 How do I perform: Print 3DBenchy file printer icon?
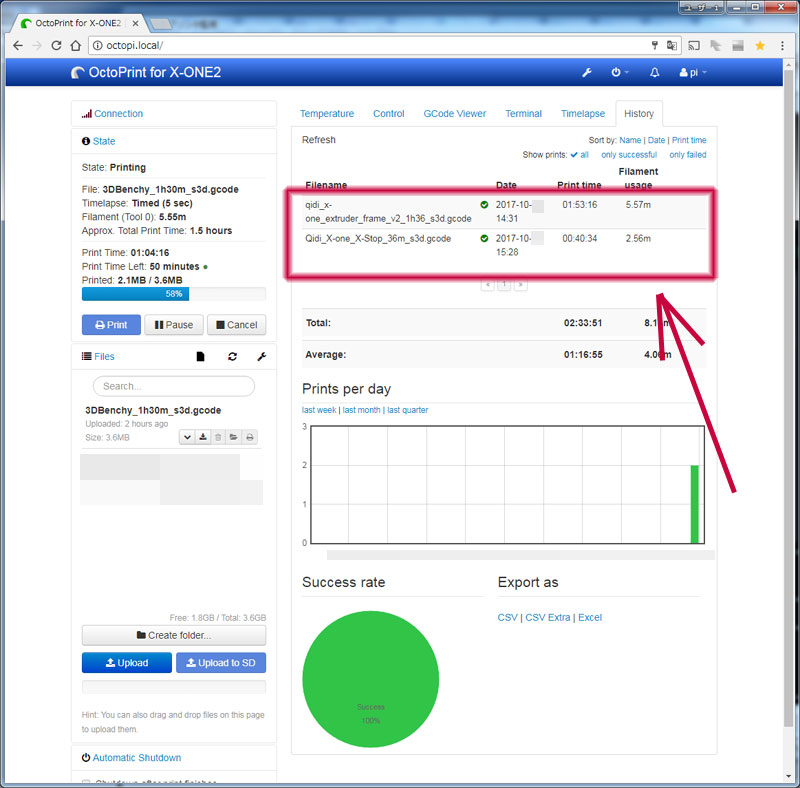(x=249, y=437)
